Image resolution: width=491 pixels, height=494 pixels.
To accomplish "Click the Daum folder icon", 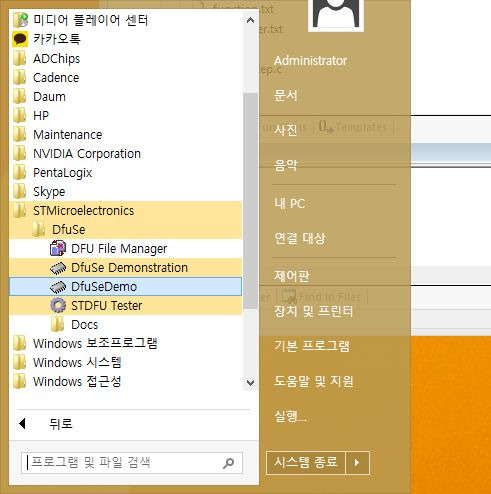I will 20,96.
